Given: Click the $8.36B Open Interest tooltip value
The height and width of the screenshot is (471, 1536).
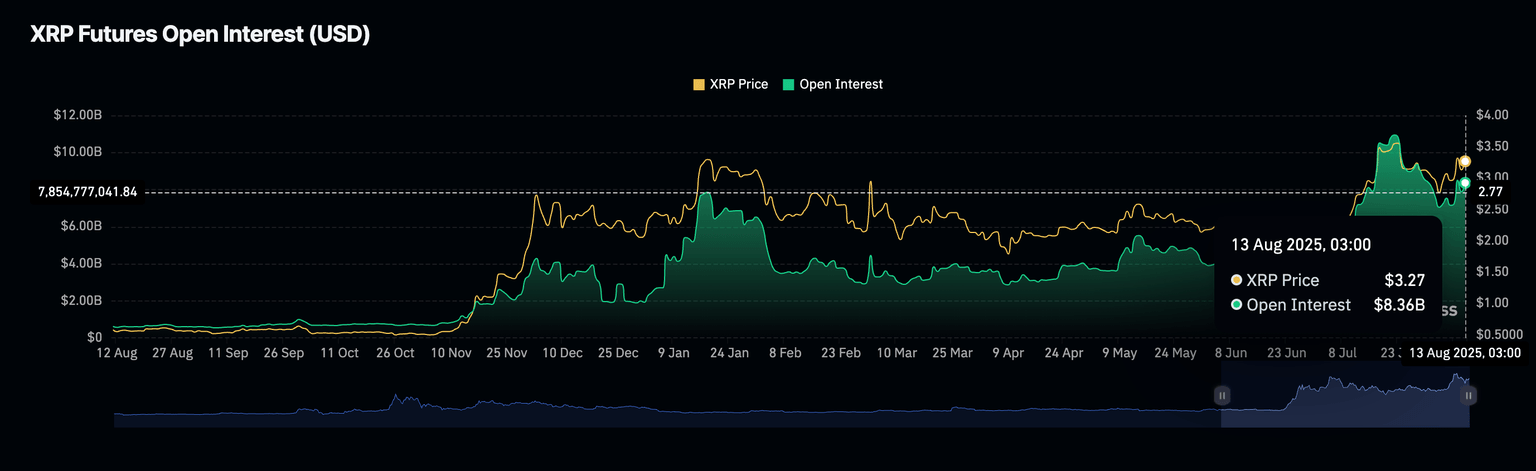Looking at the screenshot, I should click(1398, 305).
